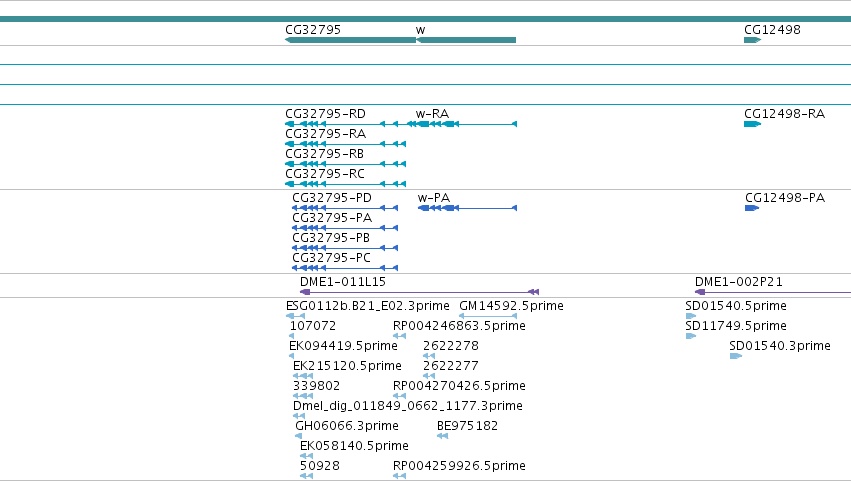Select the CG32795-PA protein feature

tap(345, 228)
